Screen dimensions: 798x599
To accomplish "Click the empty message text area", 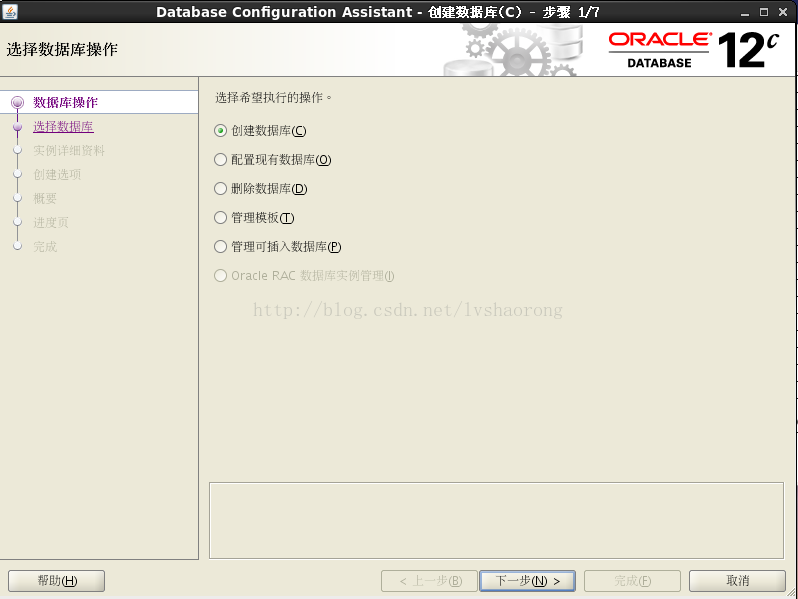I will (496, 521).
